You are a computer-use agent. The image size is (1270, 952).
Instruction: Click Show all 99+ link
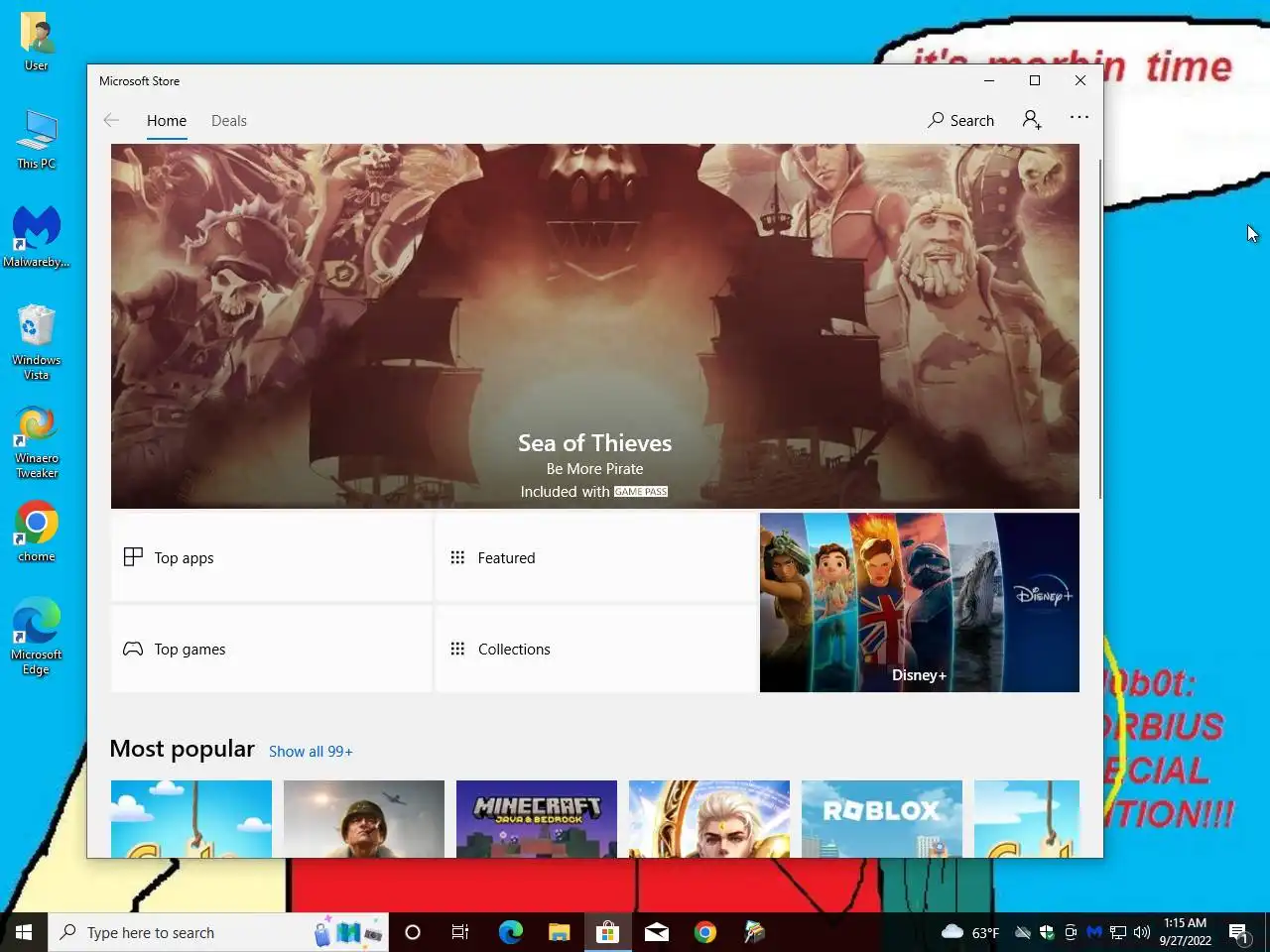(x=311, y=752)
